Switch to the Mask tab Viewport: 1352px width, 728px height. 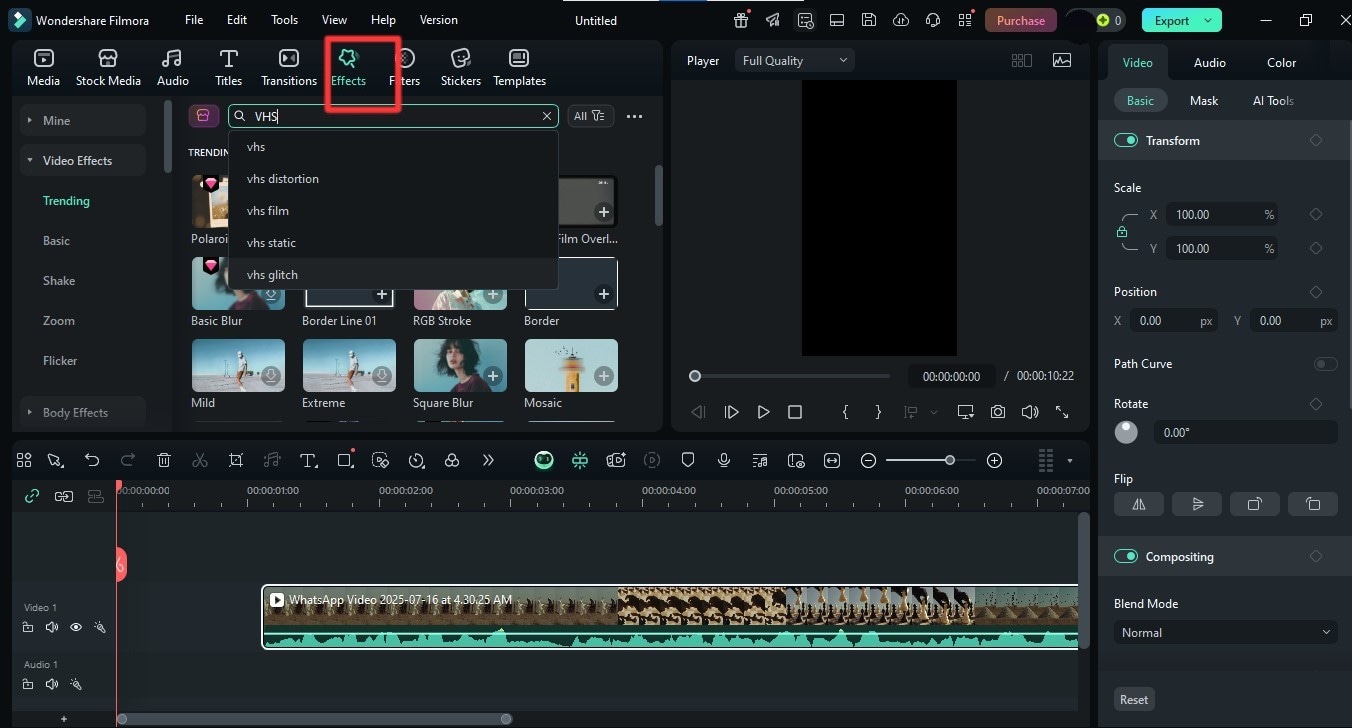(x=1204, y=100)
